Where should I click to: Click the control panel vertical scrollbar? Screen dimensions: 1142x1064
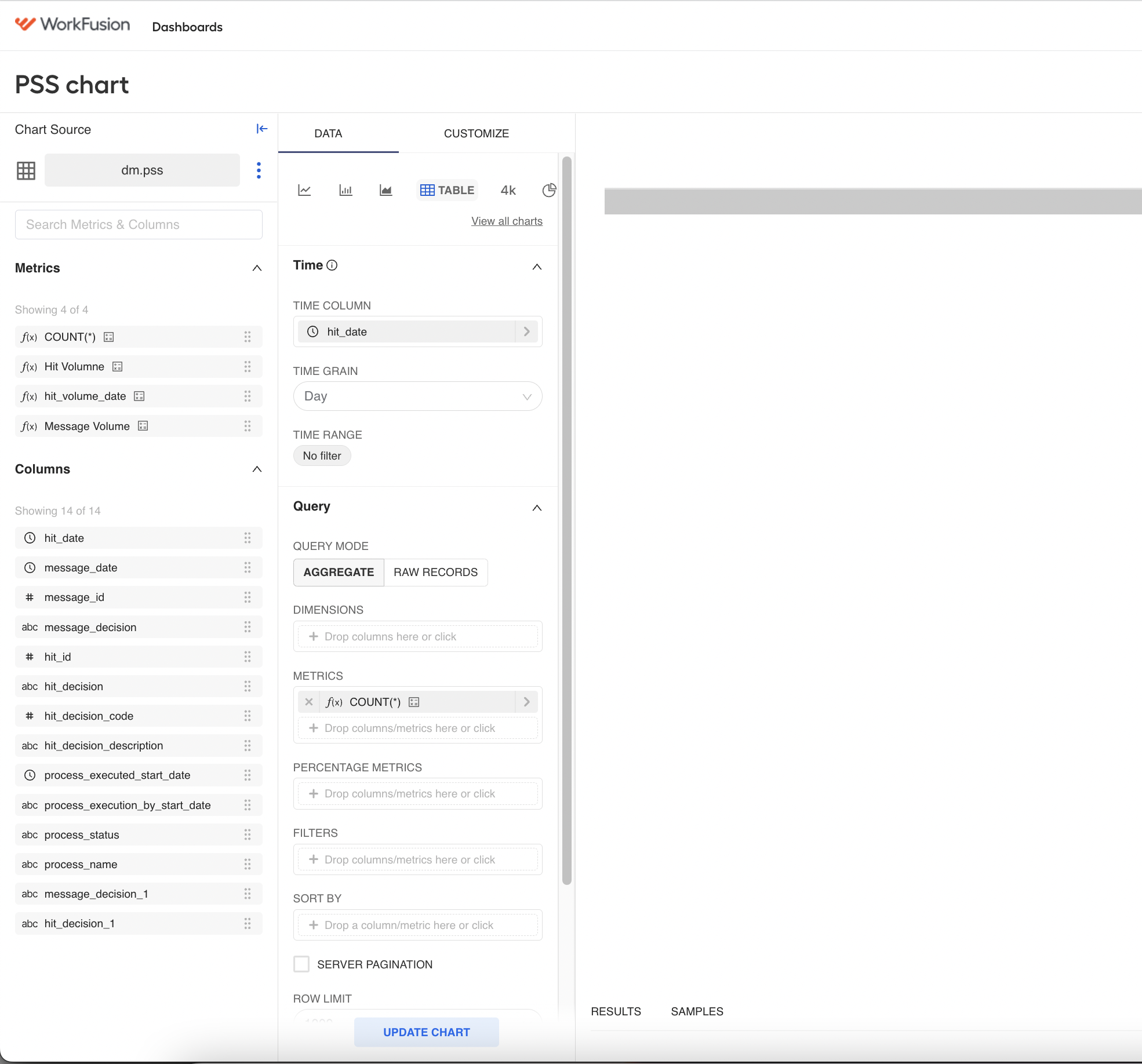tap(567, 520)
